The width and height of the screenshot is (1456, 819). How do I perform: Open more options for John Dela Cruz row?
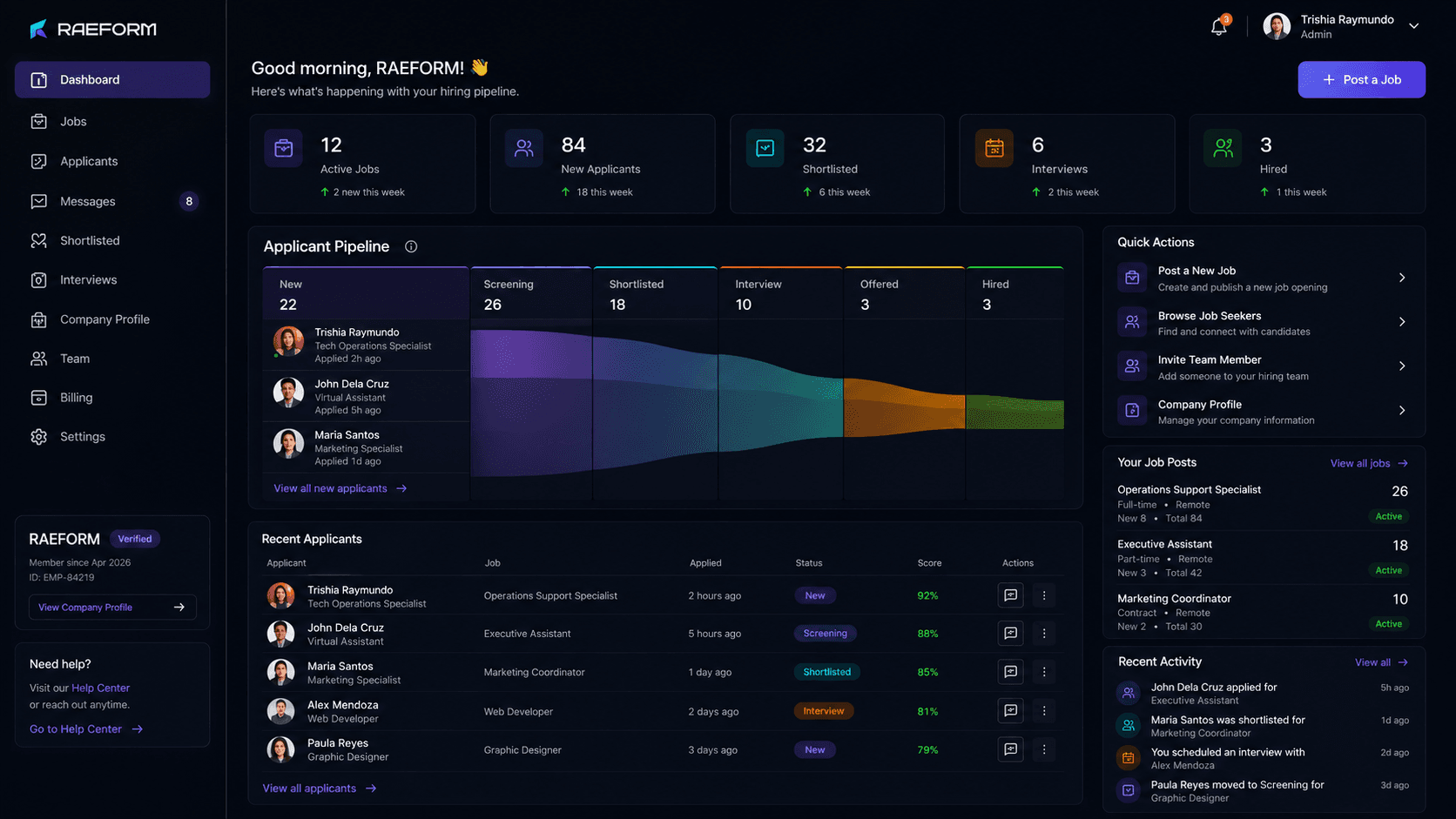point(1044,634)
